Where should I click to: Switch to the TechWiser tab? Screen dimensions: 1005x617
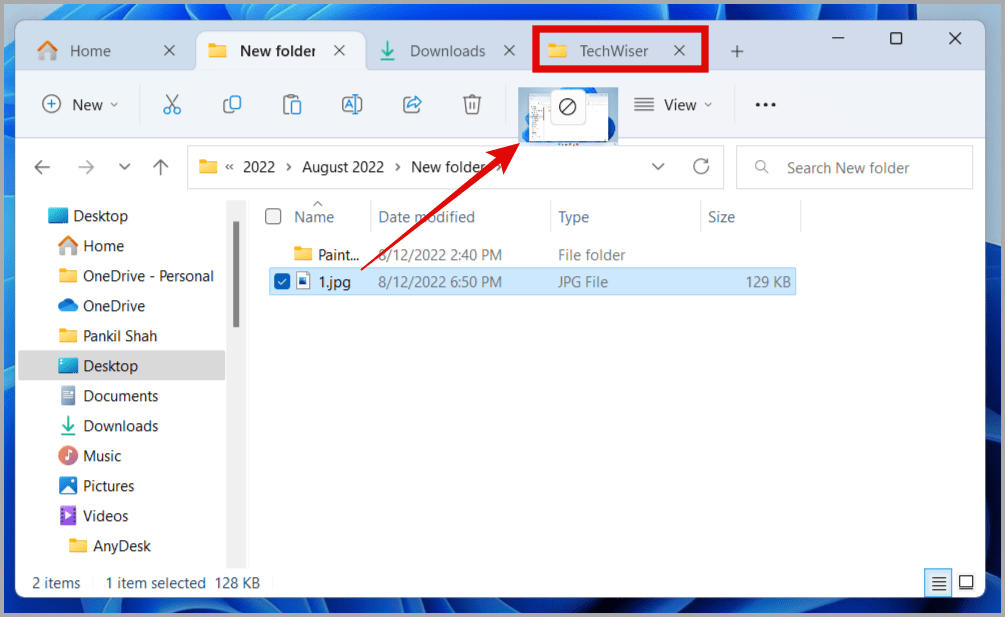[614, 51]
